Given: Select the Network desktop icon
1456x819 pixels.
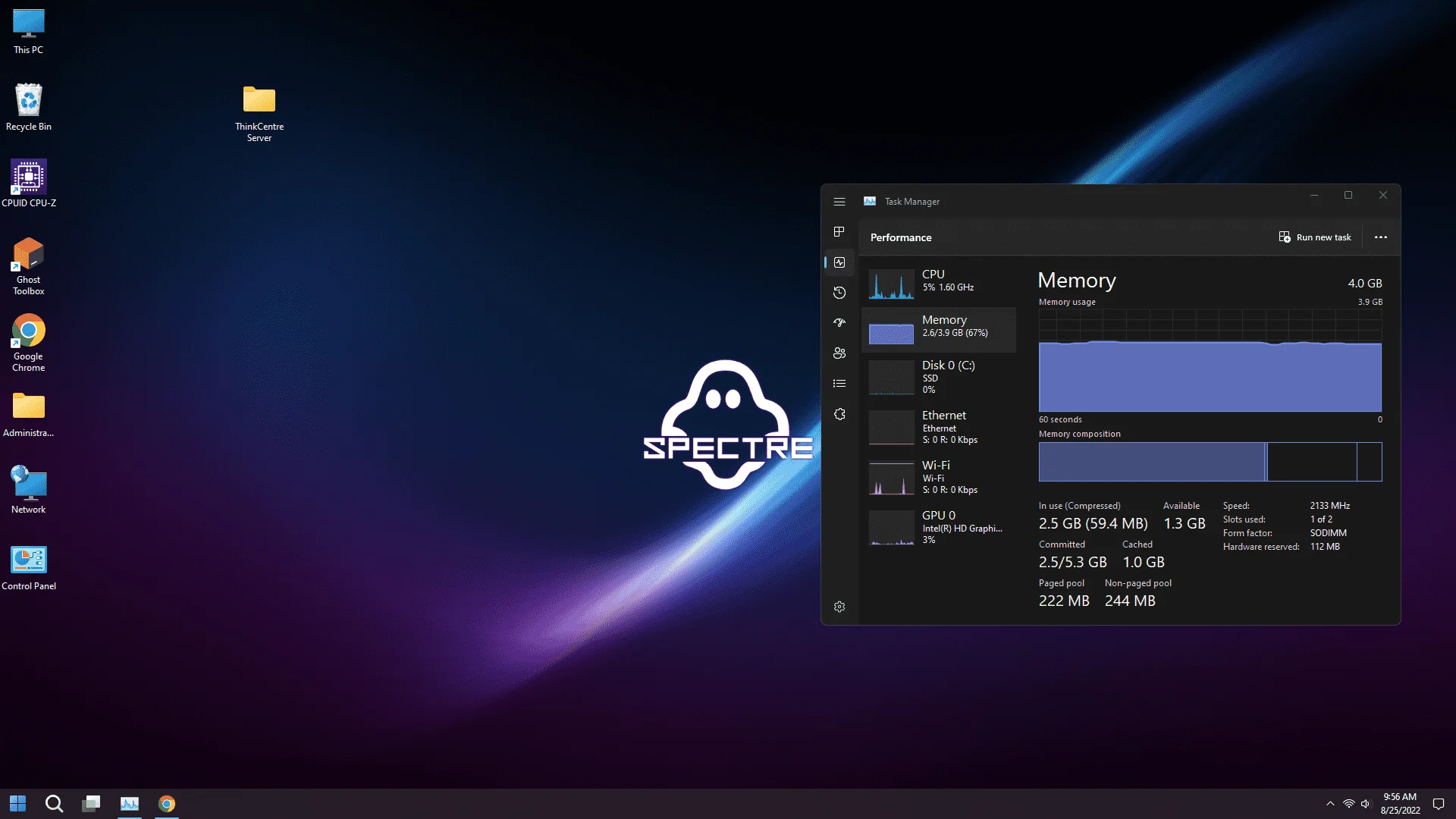Looking at the screenshot, I should click(28, 490).
